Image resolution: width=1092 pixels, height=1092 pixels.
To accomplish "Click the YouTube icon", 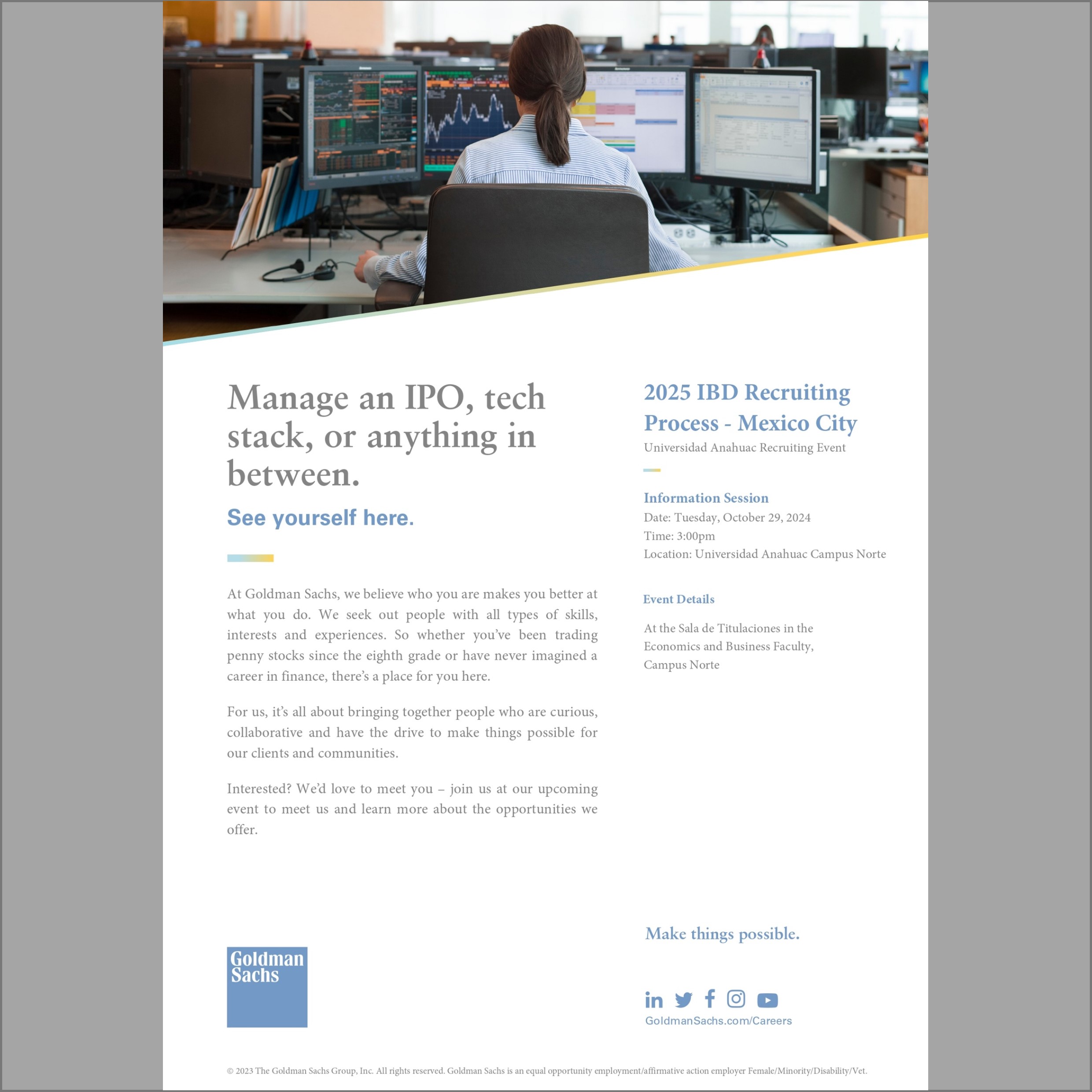I will point(767,1000).
